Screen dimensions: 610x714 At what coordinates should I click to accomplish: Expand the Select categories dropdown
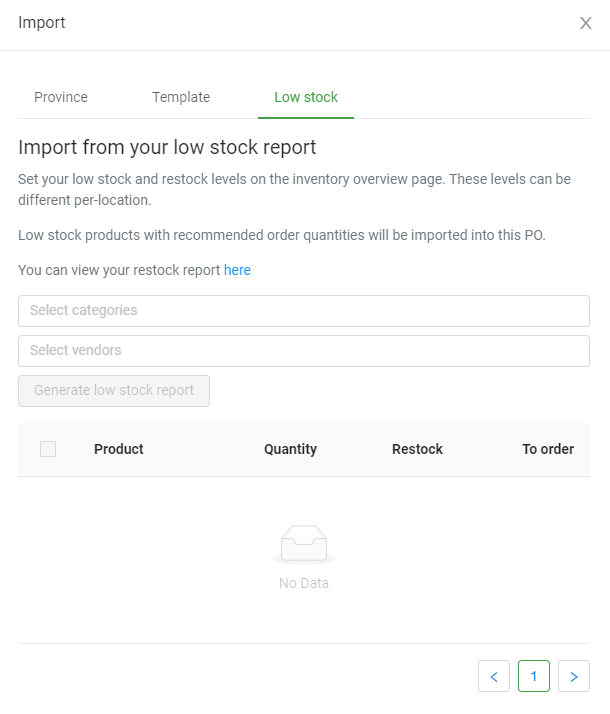[x=304, y=311]
